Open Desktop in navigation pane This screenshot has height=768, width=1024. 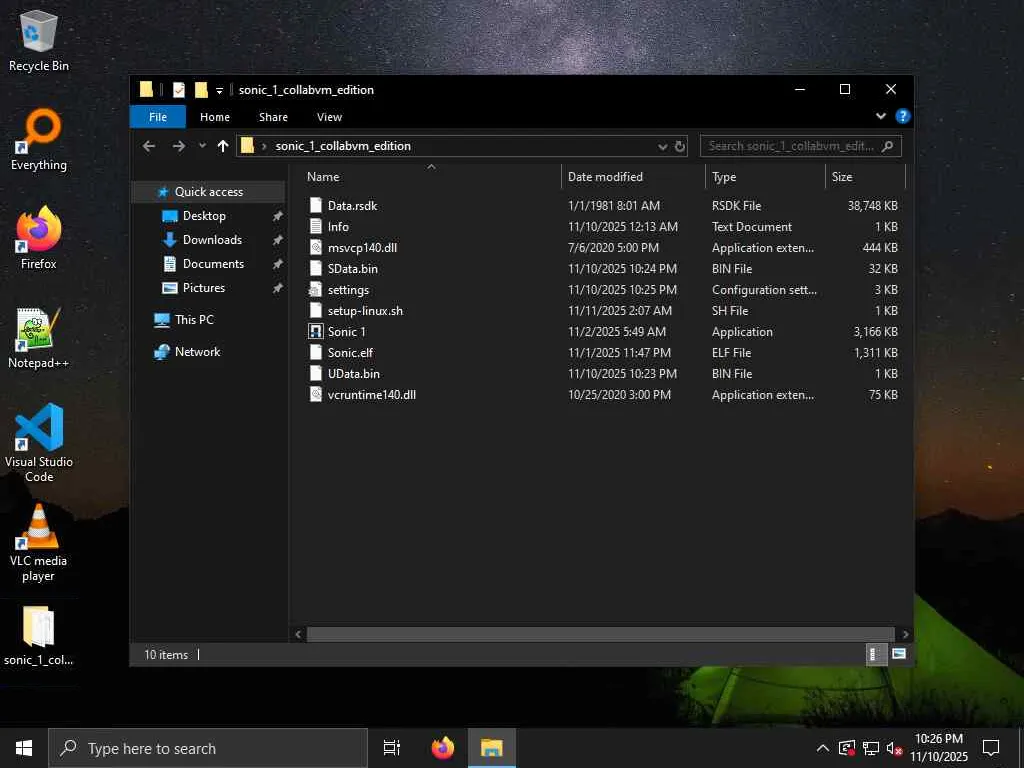point(204,216)
